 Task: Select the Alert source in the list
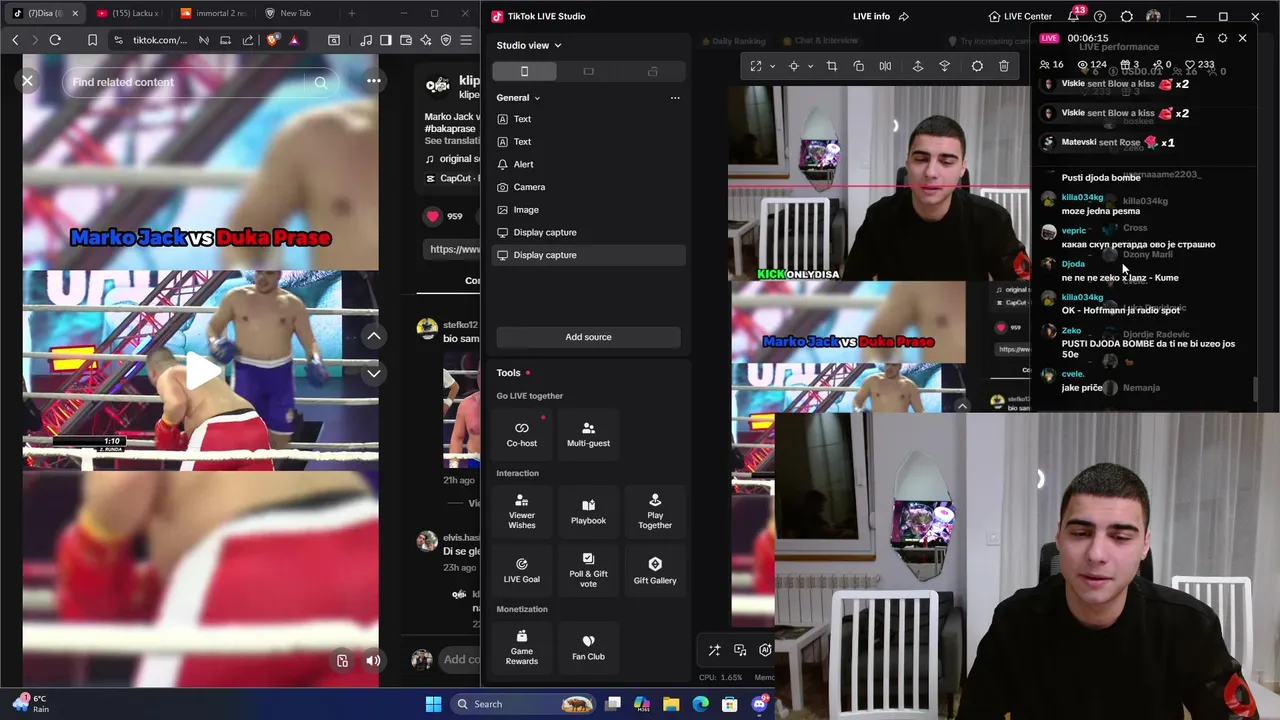588,164
